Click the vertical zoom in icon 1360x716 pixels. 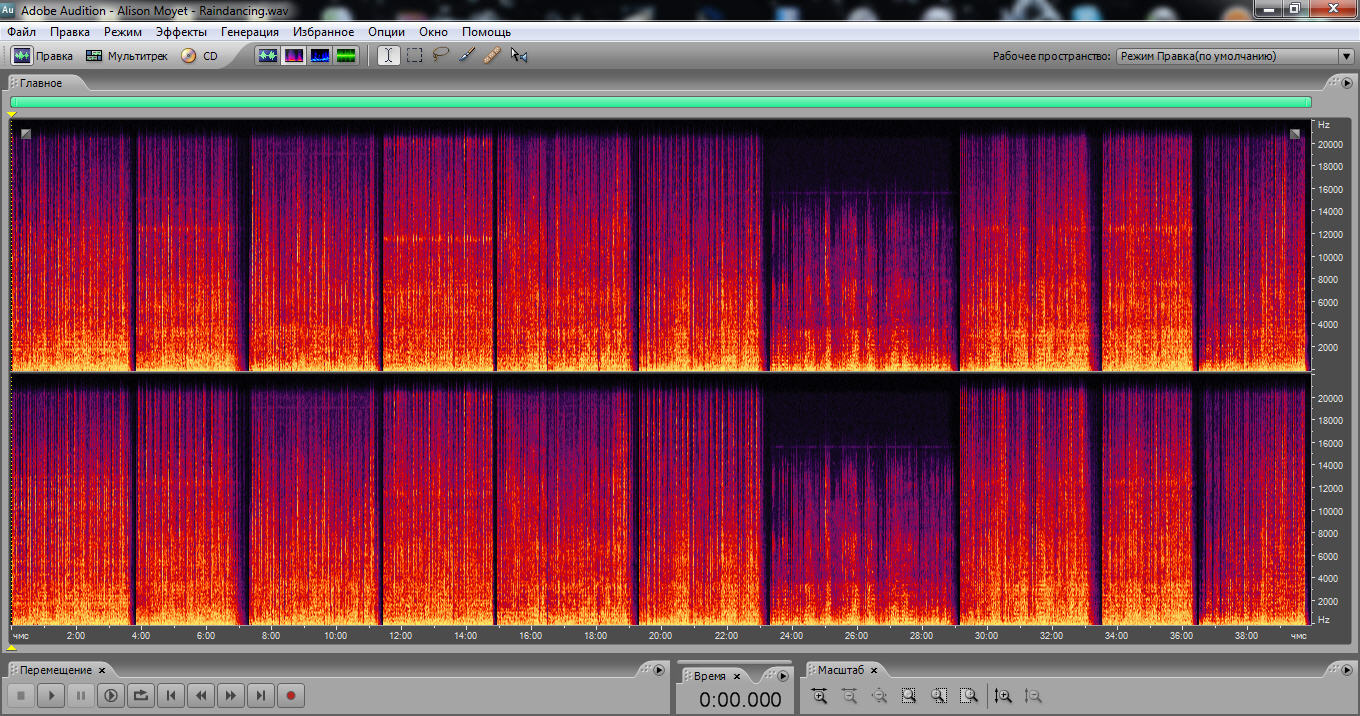click(1003, 696)
